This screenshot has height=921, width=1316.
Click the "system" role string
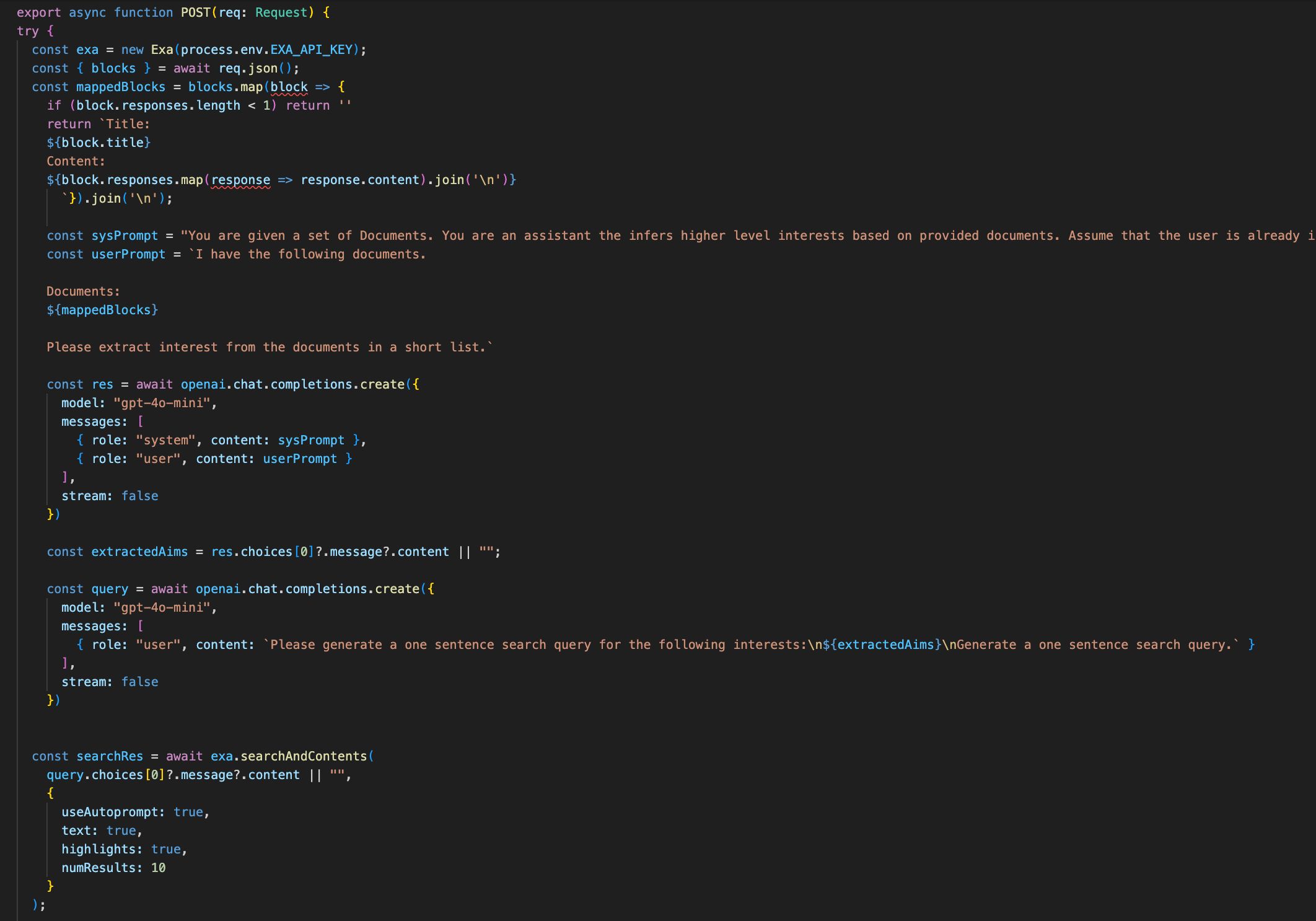click(x=165, y=440)
